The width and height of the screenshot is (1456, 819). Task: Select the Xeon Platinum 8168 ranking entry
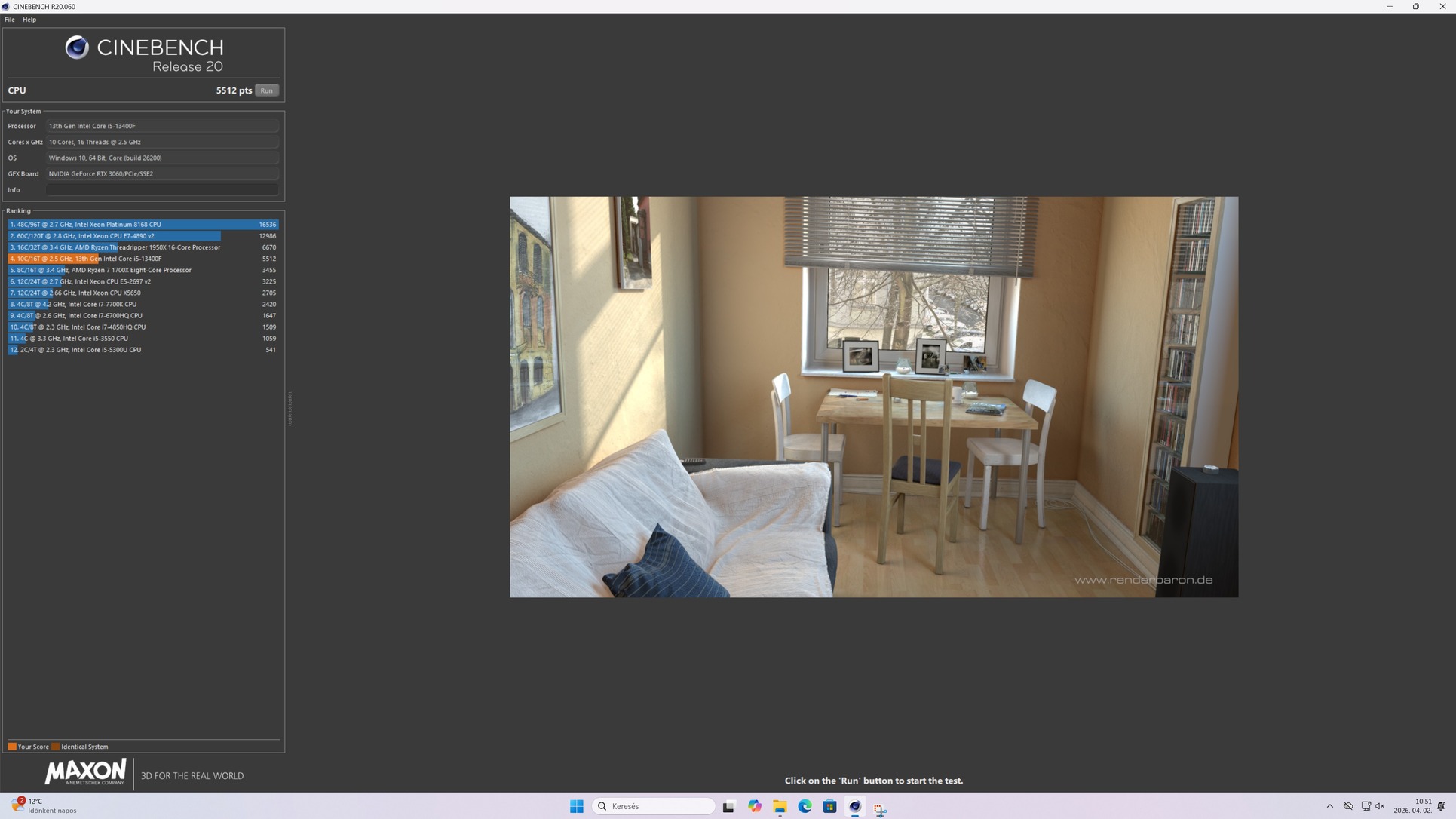[143, 225]
